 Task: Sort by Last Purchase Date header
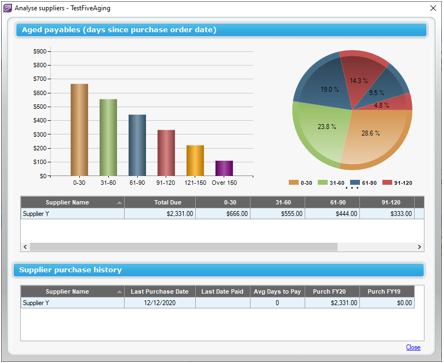(160, 291)
